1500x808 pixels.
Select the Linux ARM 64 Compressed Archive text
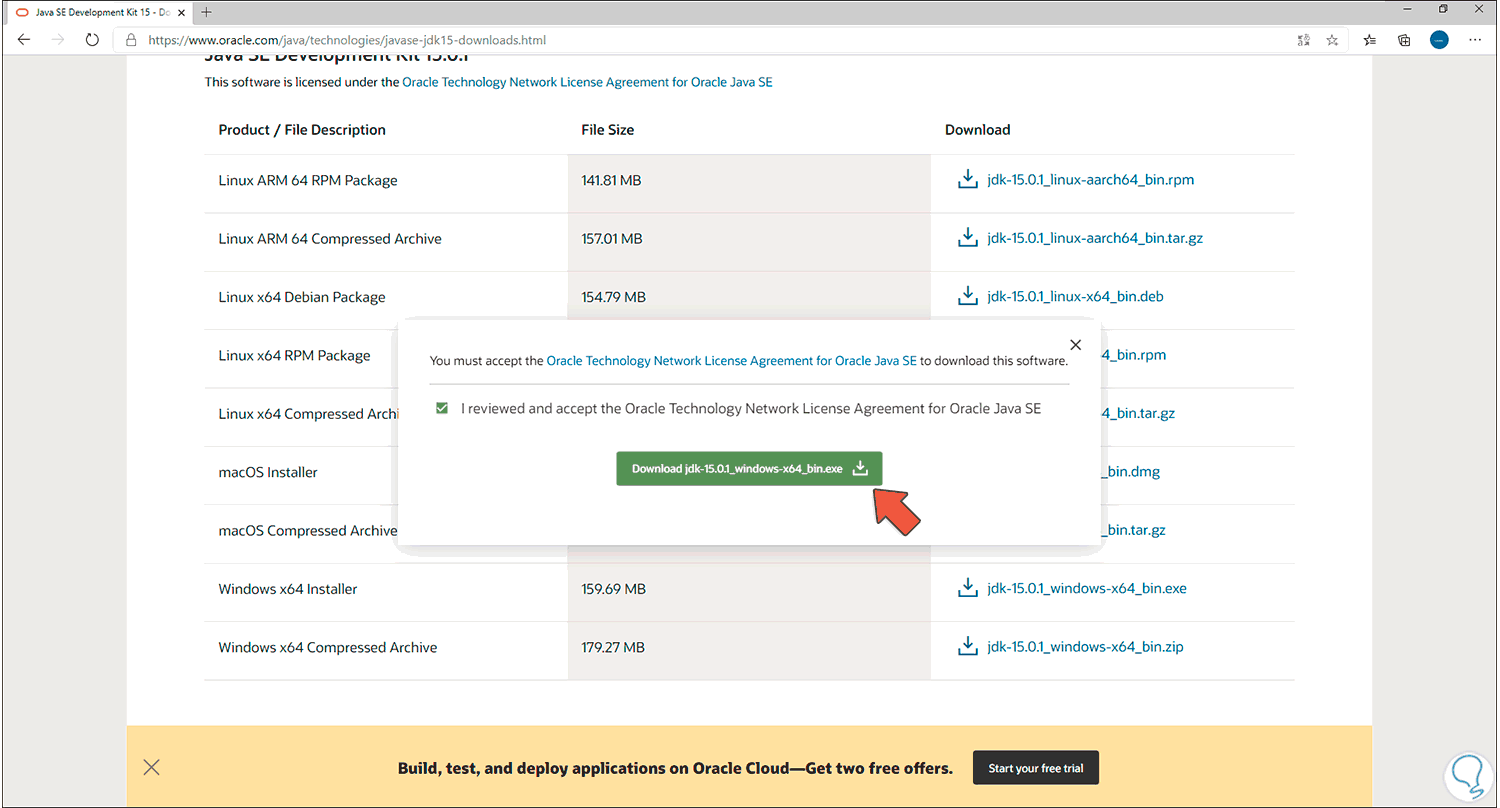point(330,239)
